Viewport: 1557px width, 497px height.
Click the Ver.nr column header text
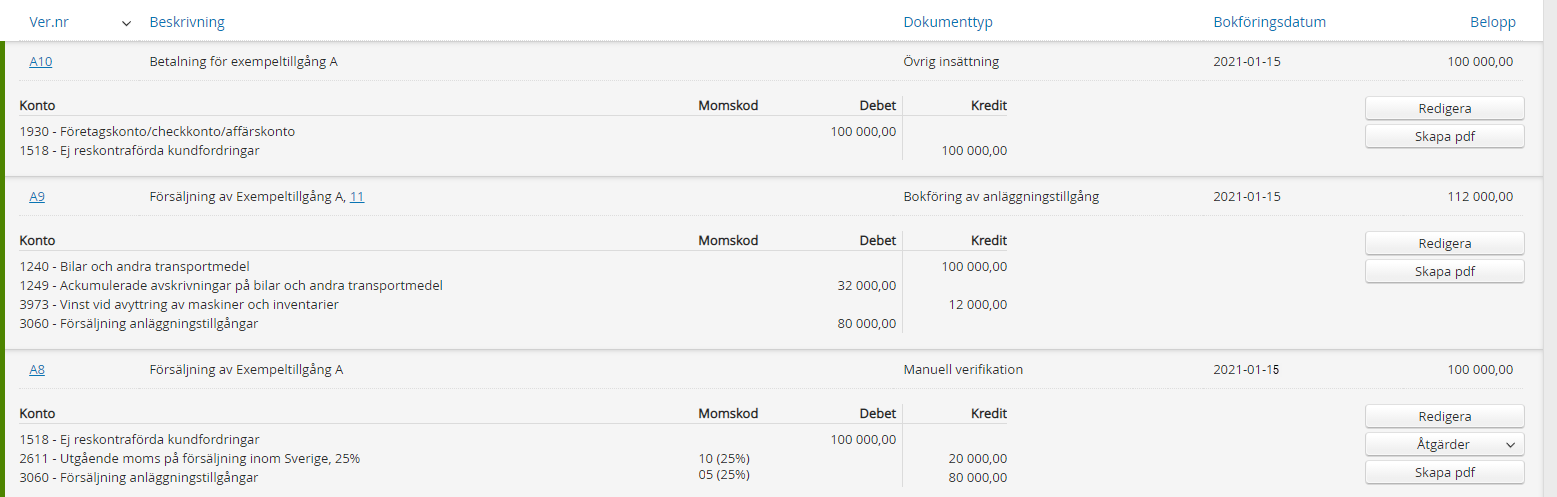click(50, 22)
